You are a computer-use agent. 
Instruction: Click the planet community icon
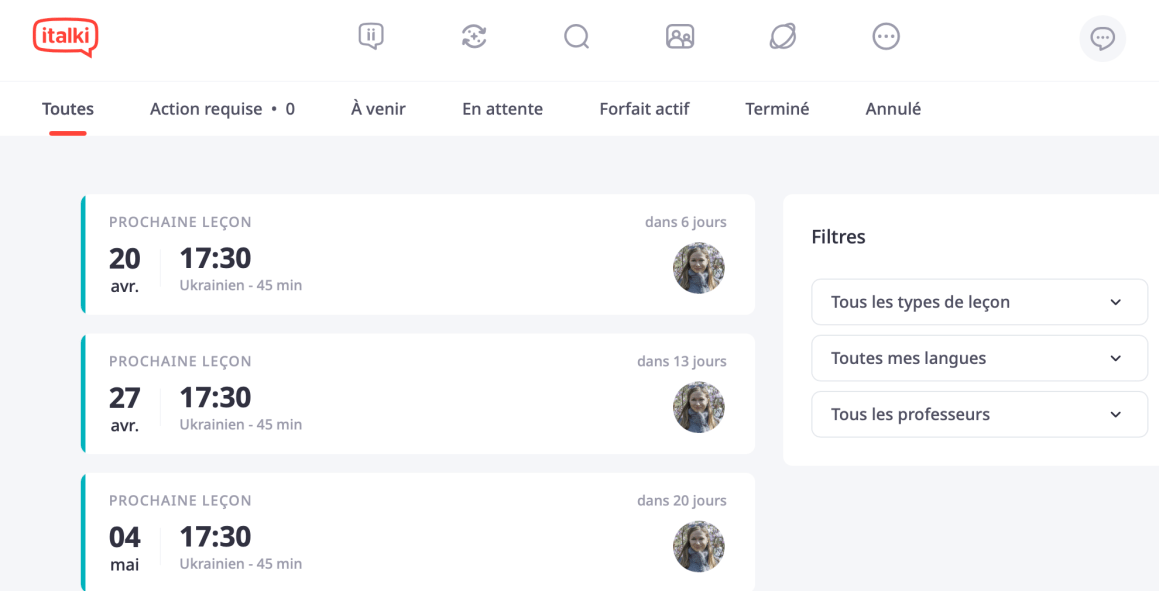783,37
